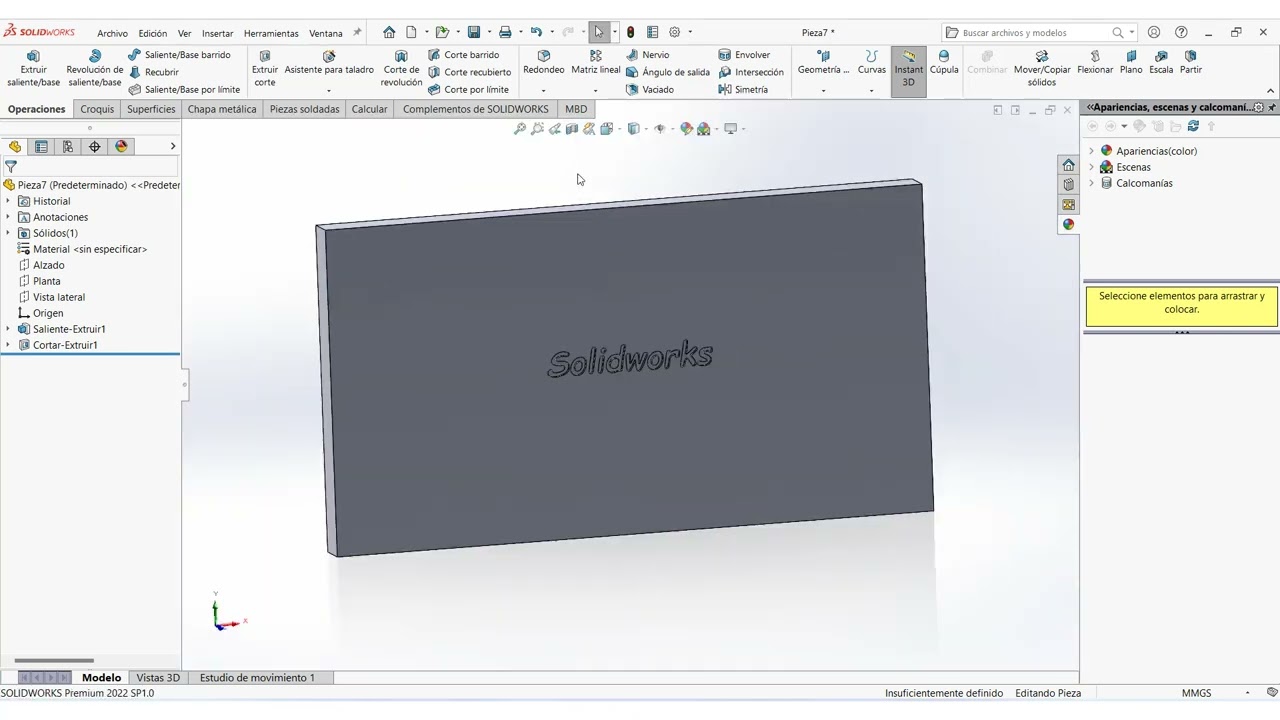Switch to the Chapa metálica tab
The width and height of the screenshot is (1280, 720).
222,109
